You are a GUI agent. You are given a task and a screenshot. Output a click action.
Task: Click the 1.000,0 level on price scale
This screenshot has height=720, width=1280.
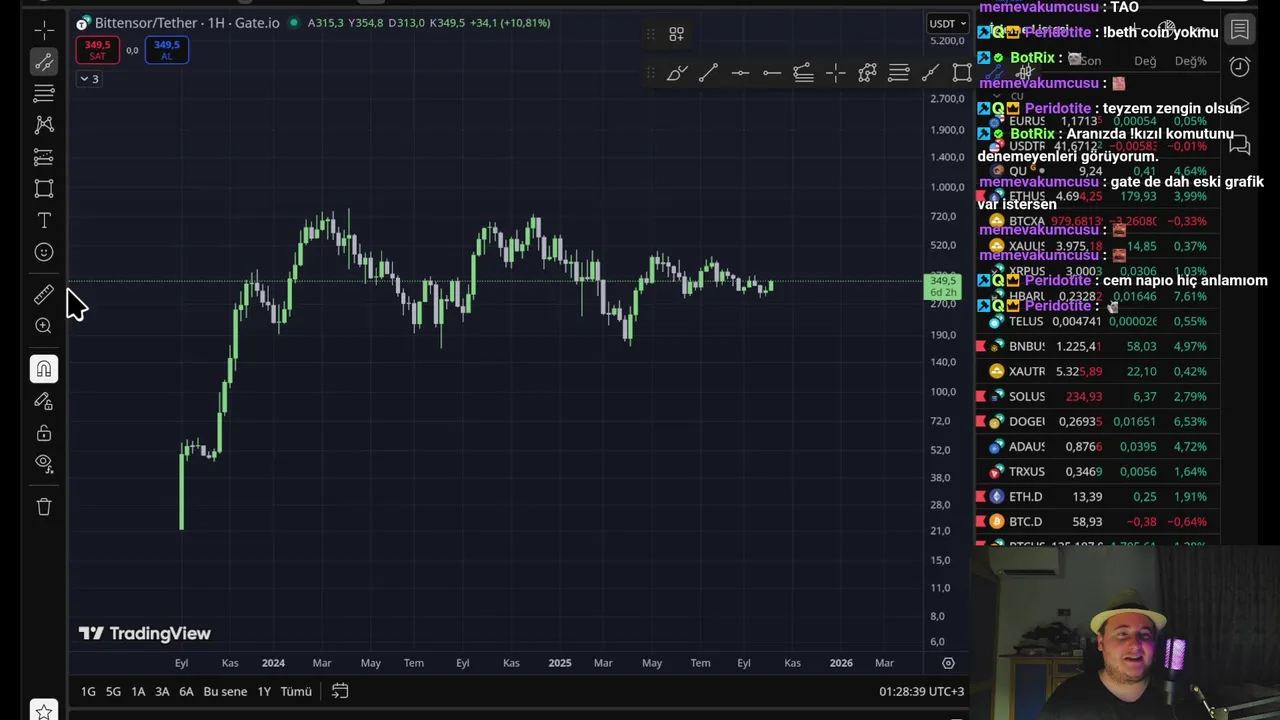pyautogui.click(x=947, y=187)
